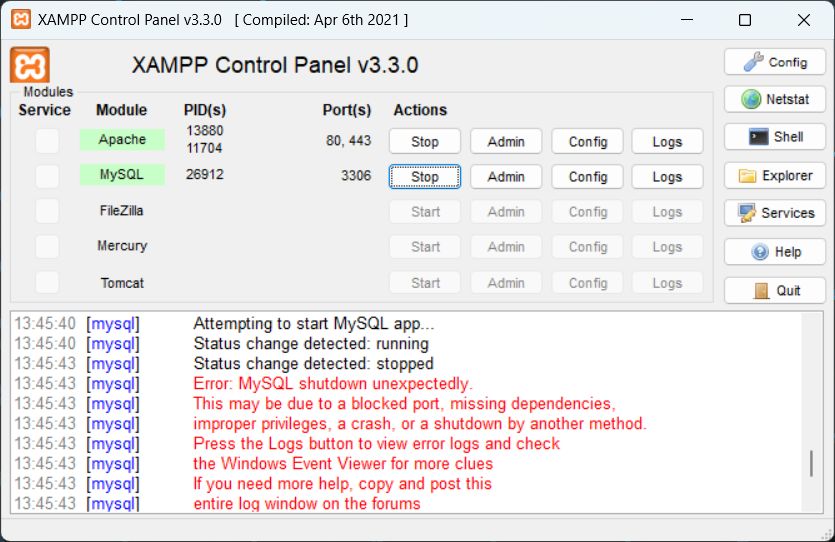Quit XAMPP using the door icon button

(x=774, y=291)
